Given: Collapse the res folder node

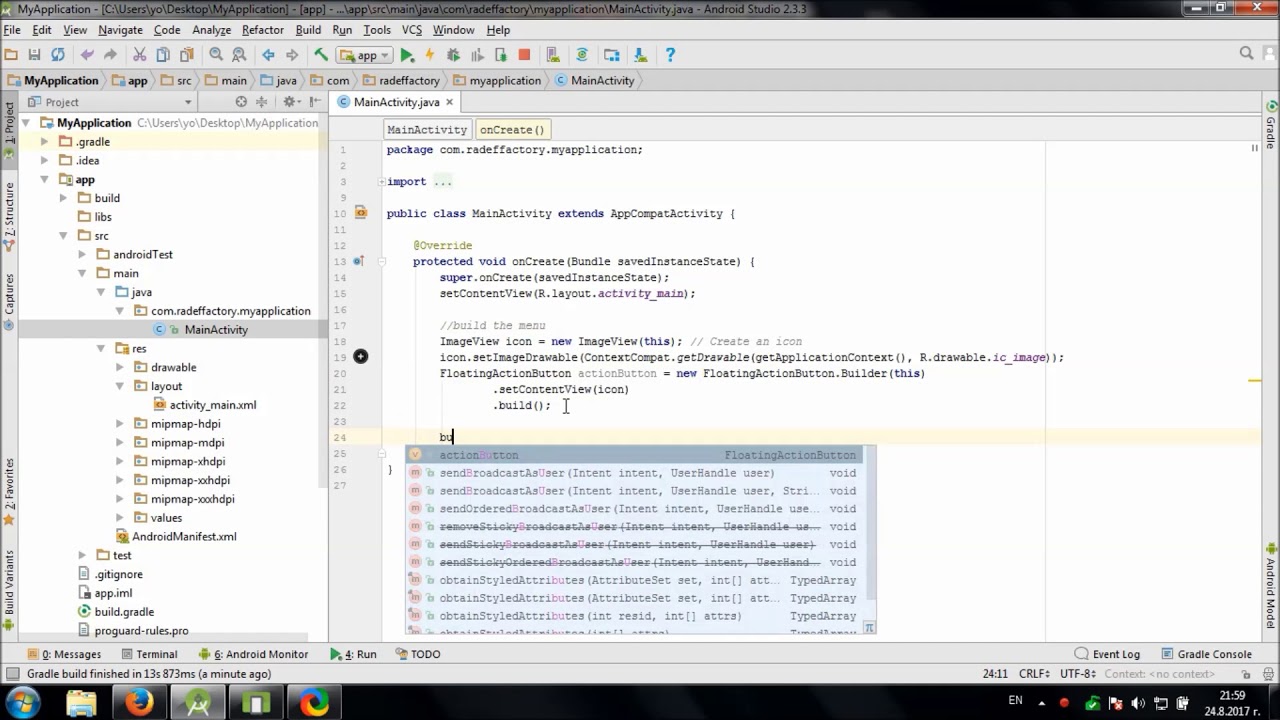Looking at the screenshot, I should 101,348.
